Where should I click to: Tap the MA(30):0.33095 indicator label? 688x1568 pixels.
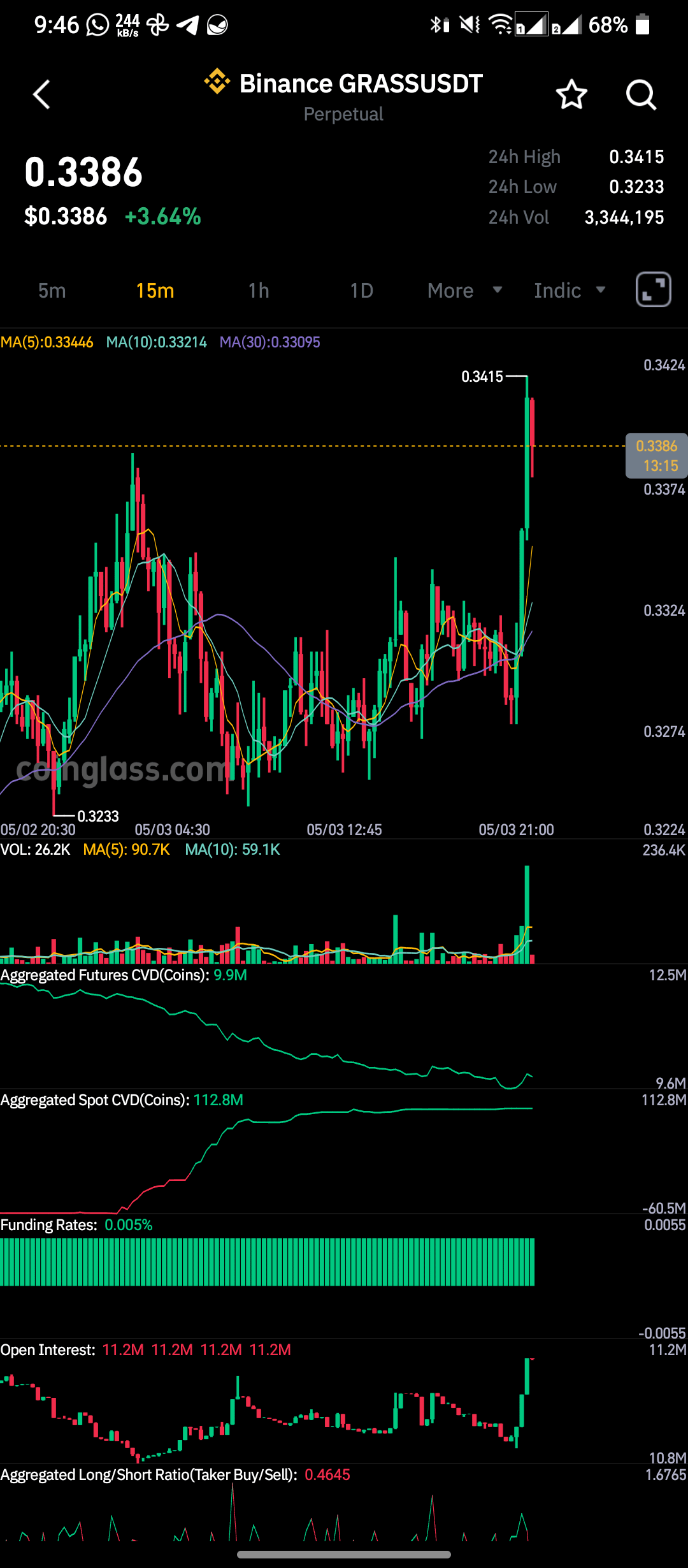(270, 342)
